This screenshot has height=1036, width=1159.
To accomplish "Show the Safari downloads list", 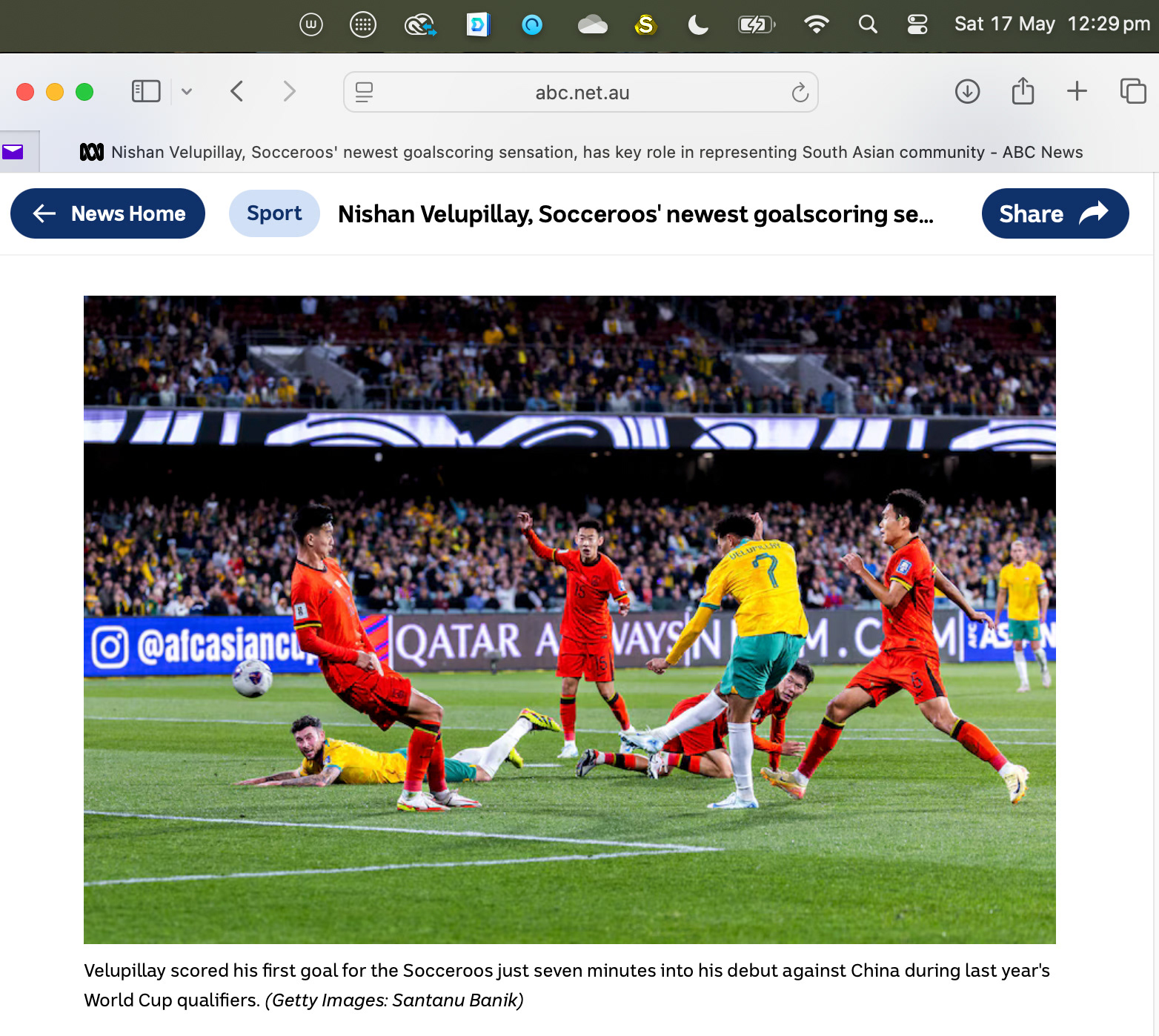I will pos(967,91).
